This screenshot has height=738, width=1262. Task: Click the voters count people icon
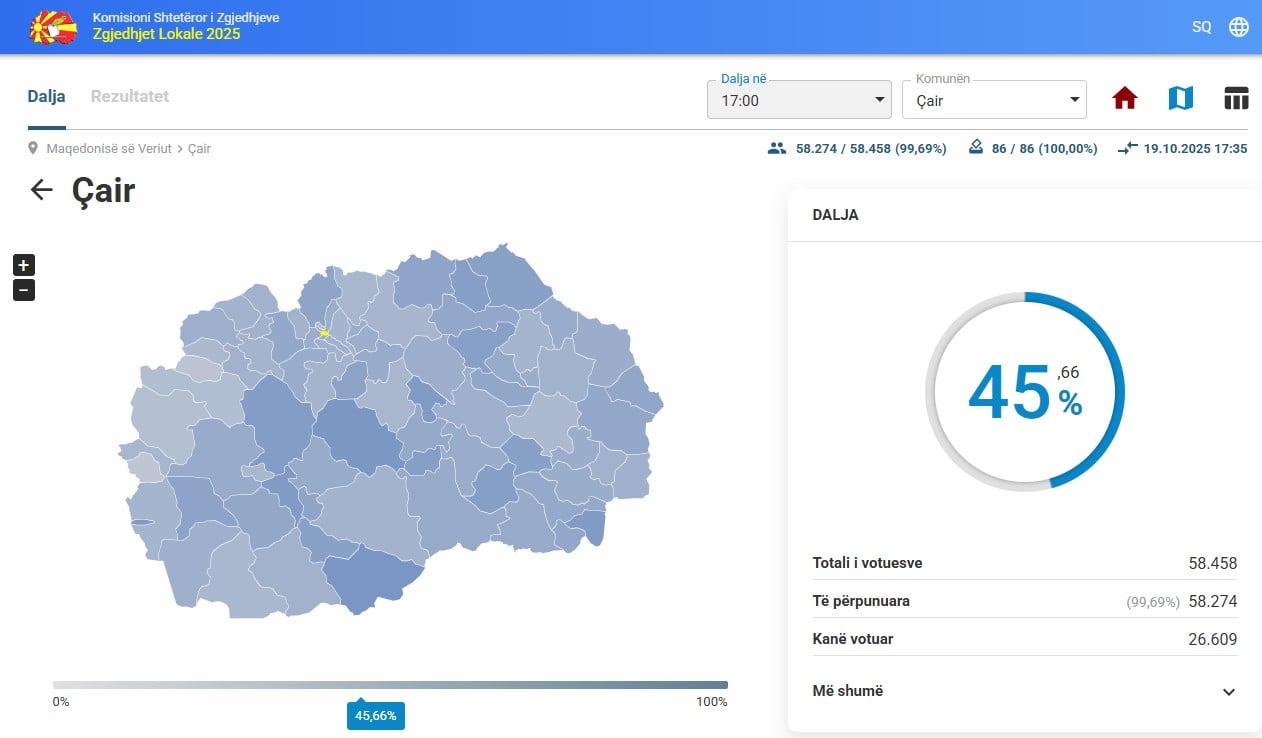[x=777, y=148]
